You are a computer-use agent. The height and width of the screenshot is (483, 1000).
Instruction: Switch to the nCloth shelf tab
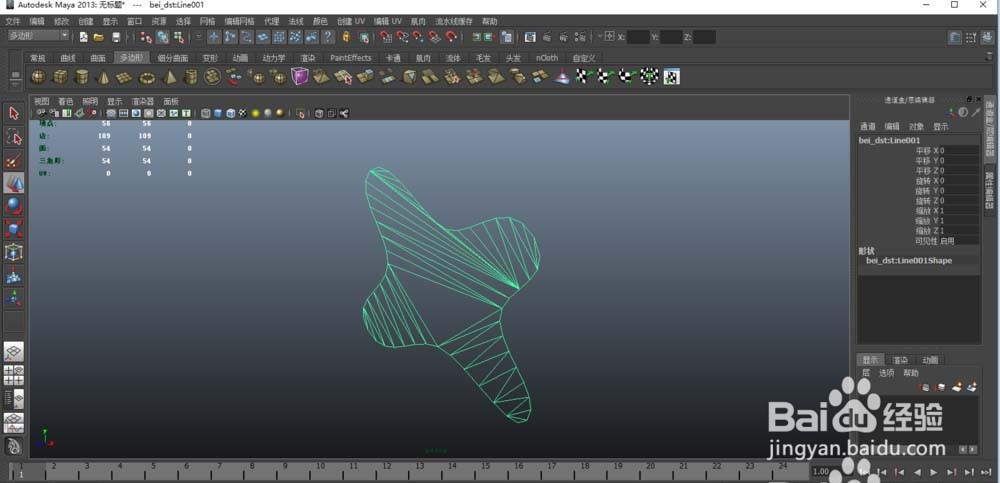tap(547, 58)
